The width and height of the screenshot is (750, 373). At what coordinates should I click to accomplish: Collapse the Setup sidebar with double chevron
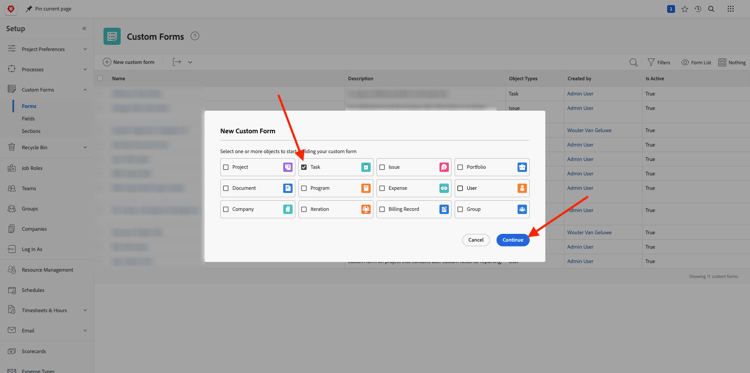[84, 29]
